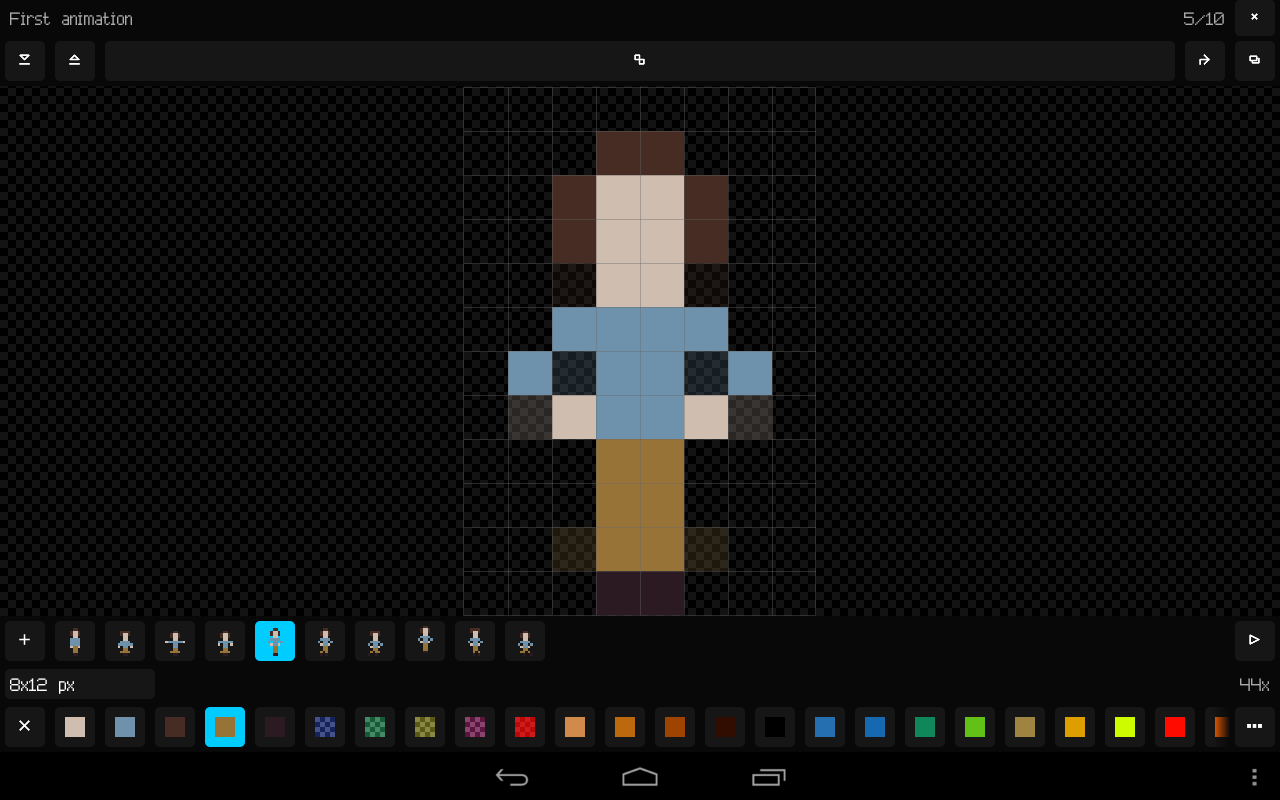The height and width of the screenshot is (800, 1280).
Task: Select the first frame thumbnail
Action: pos(75,641)
